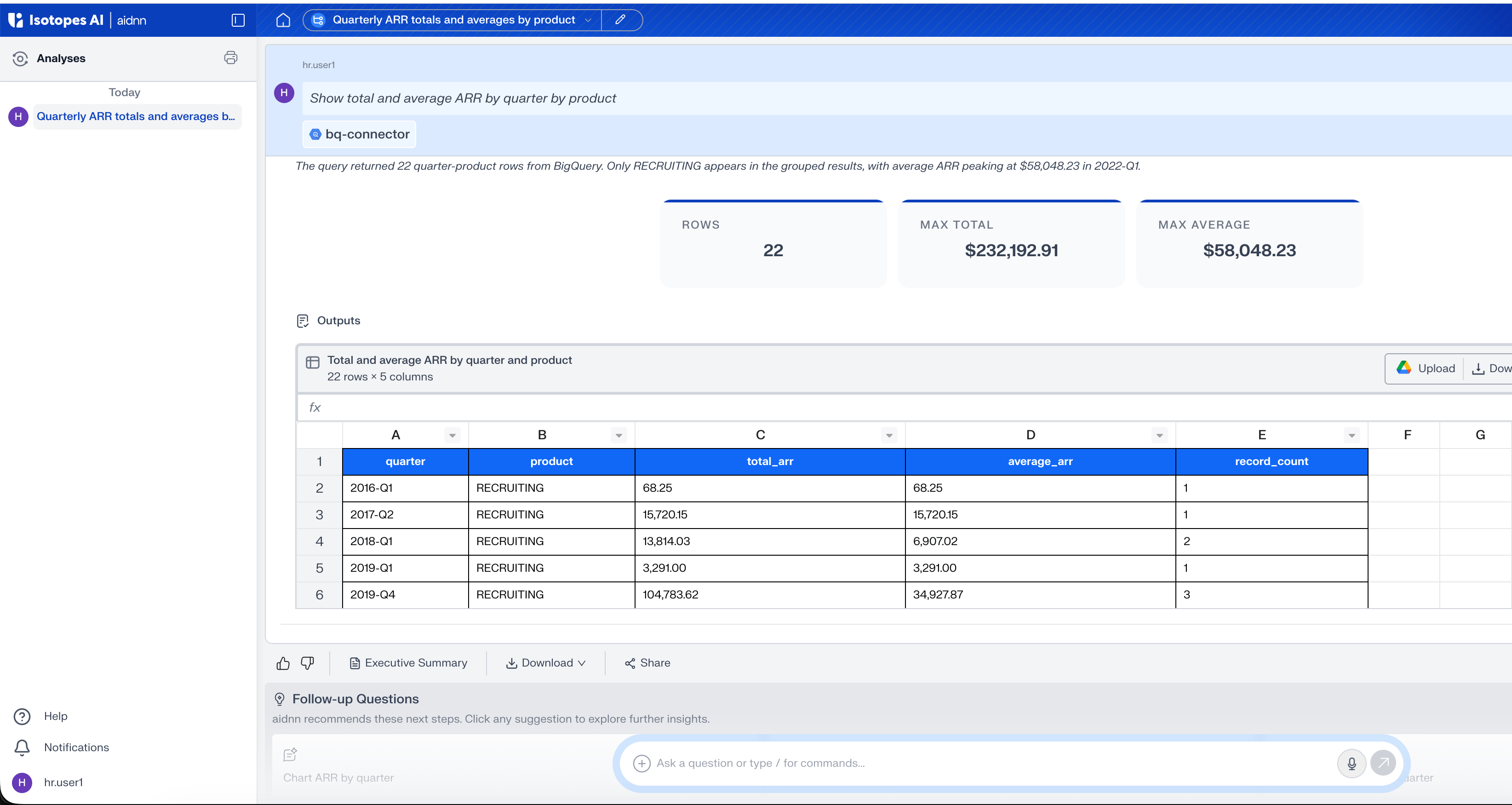
Task: Focus the Ask a question input
Action: (992, 763)
